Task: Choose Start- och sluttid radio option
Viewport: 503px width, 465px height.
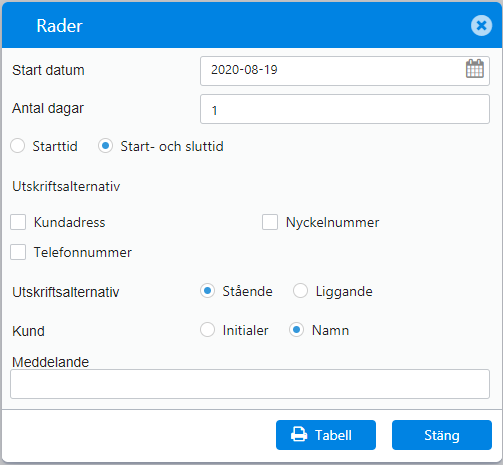Action: point(105,146)
